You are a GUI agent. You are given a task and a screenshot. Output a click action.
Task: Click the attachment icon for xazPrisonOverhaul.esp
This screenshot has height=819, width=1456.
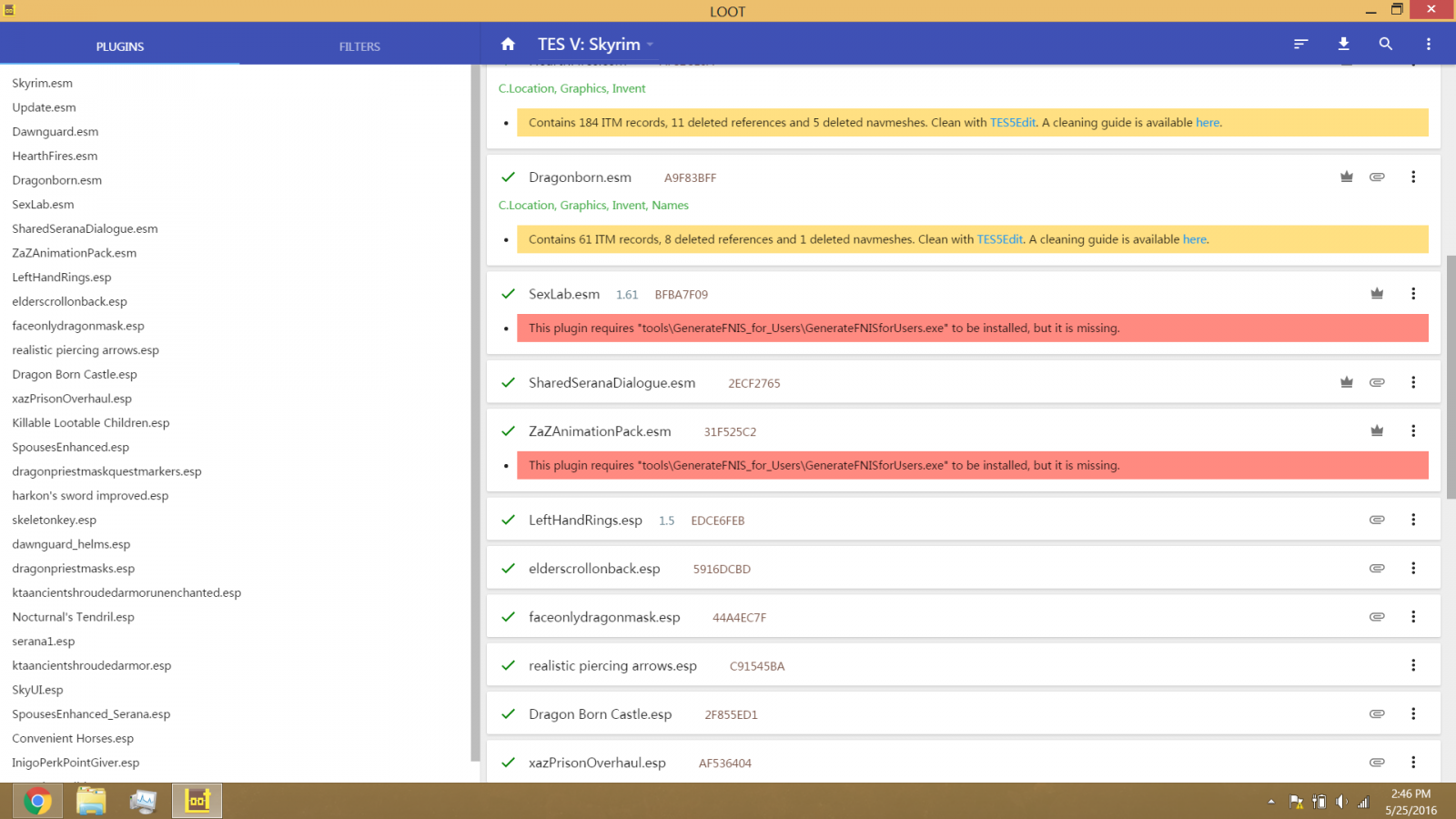[x=1377, y=763]
